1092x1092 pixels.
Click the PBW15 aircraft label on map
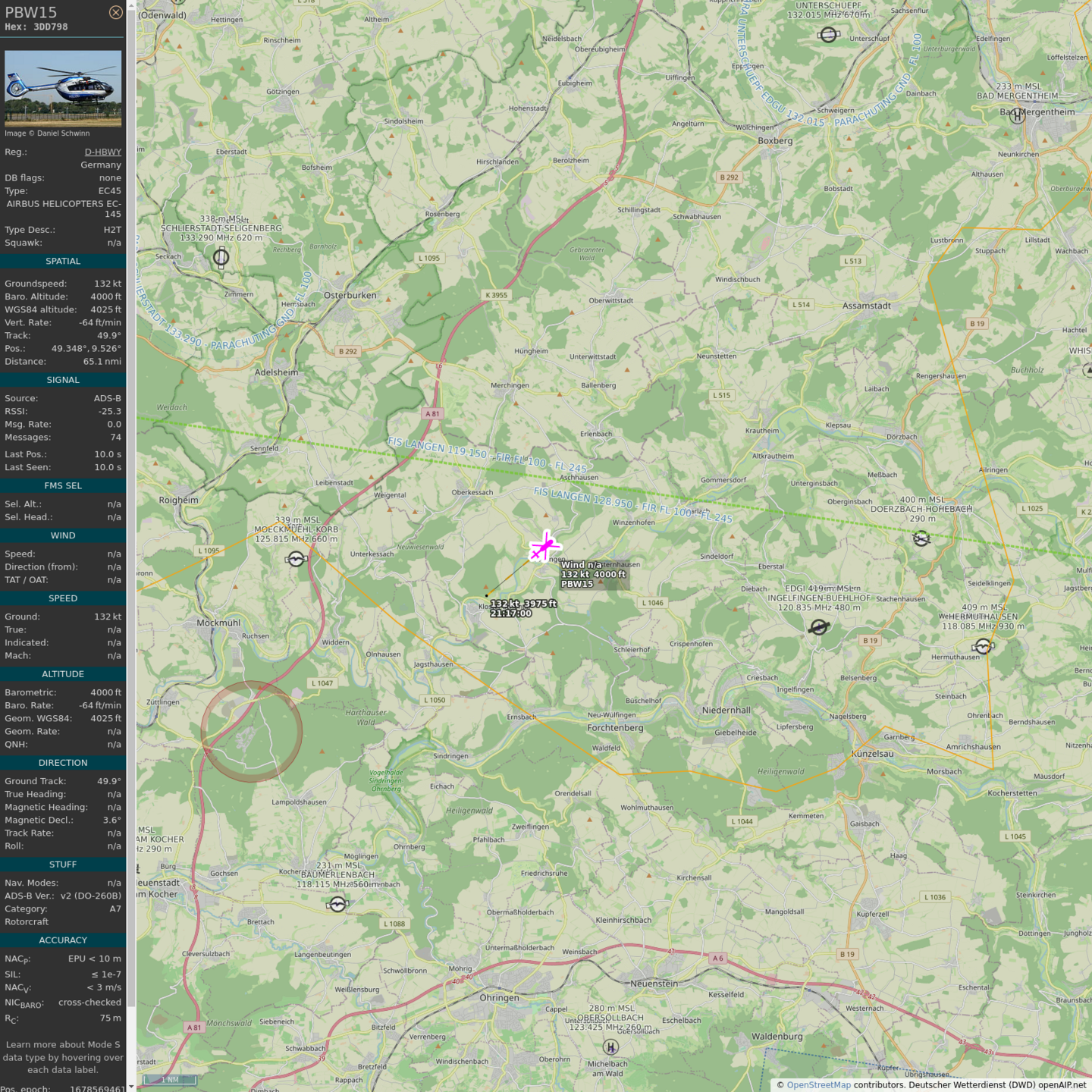(x=577, y=584)
